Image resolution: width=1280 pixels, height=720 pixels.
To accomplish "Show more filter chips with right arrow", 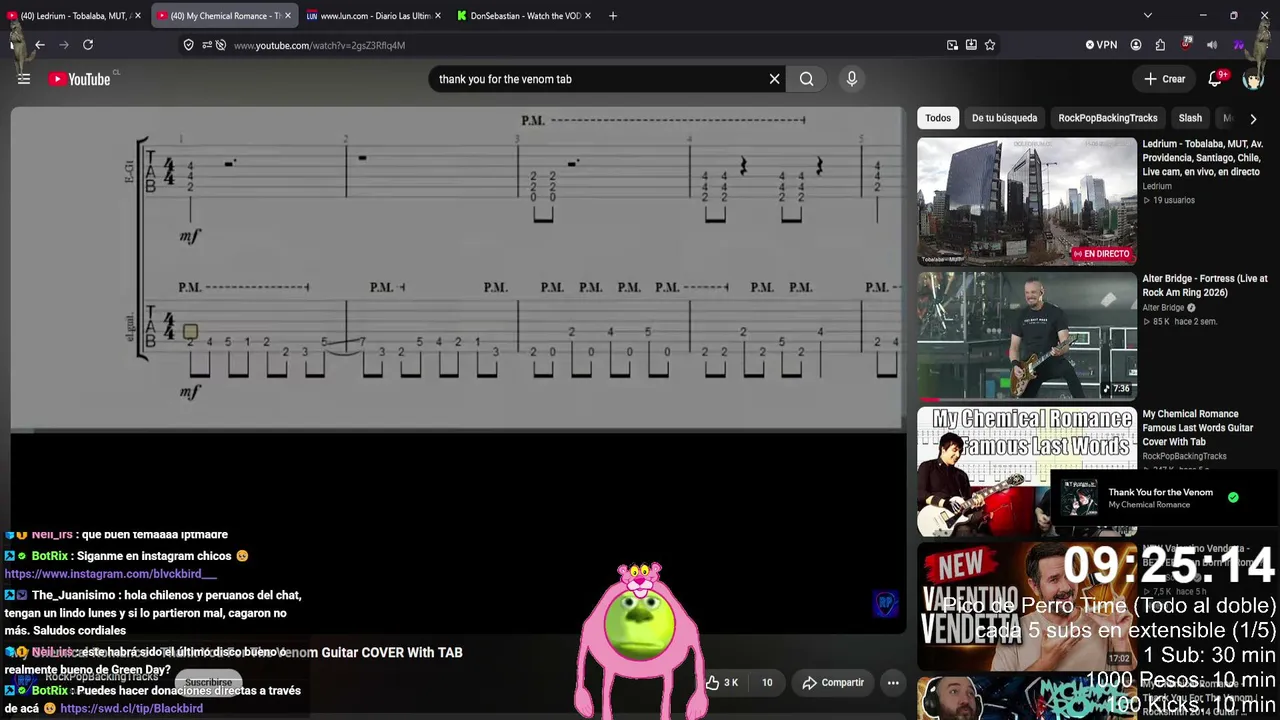I will pyautogui.click(x=1253, y=118).
